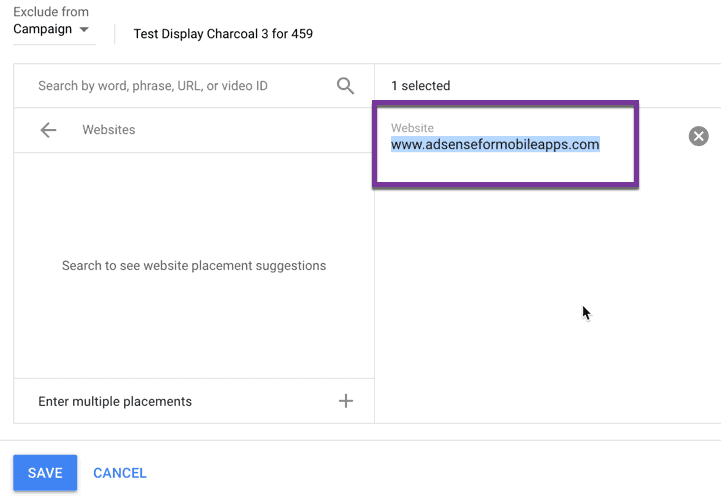Click the search magnifier icon

345,86
